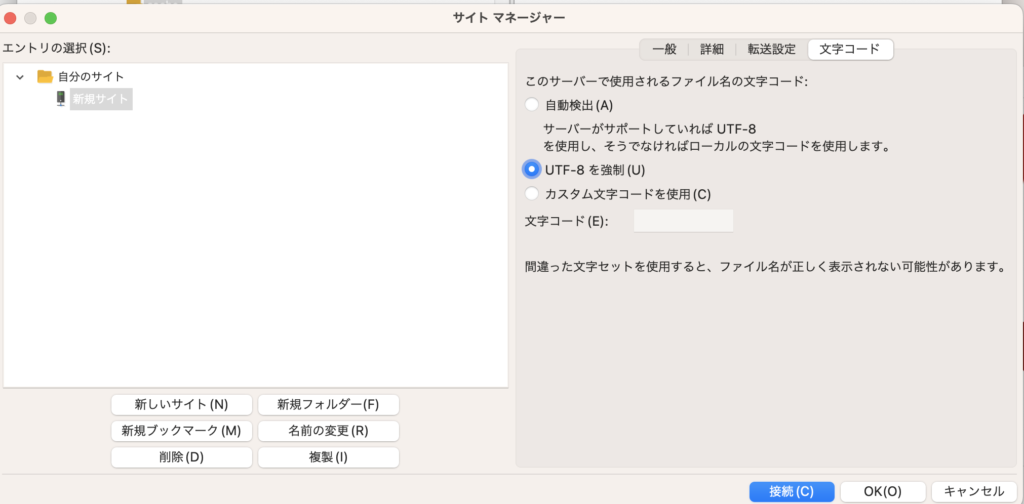Click the 新規ブックマーク (M) button
1024x504 pixels.
click(x=181, y=431)
